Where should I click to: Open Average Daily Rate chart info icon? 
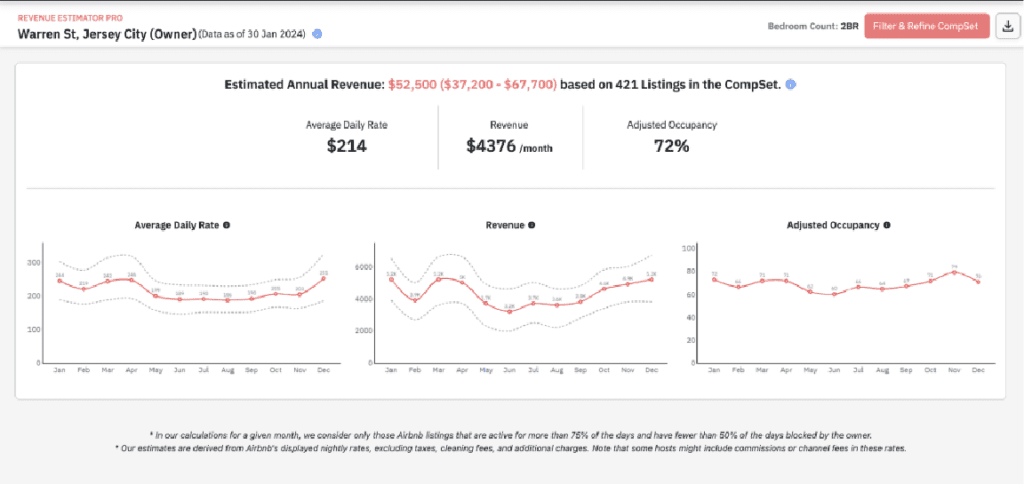[227, 225]
